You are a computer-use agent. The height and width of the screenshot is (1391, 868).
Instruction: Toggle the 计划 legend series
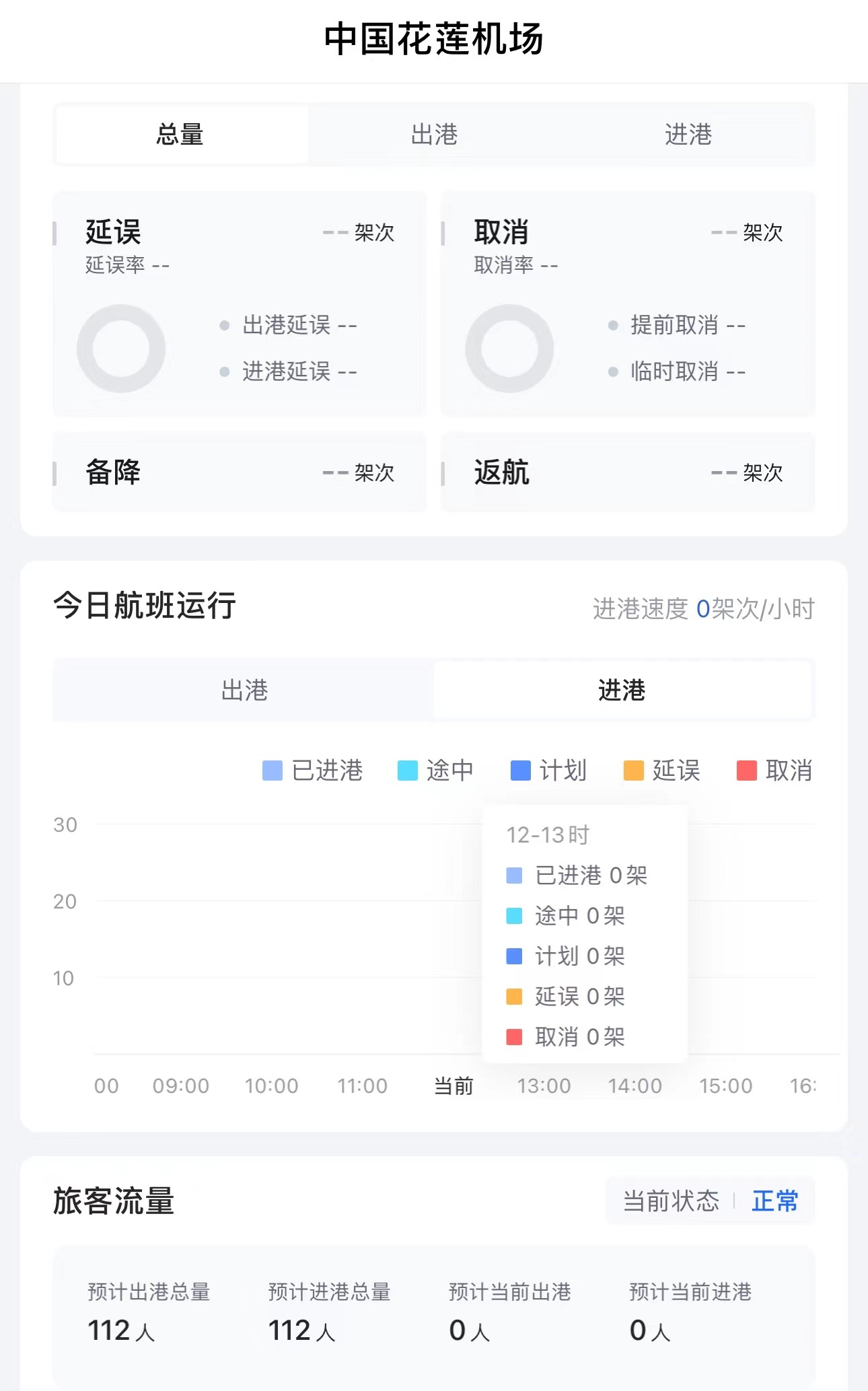point(549,771)
